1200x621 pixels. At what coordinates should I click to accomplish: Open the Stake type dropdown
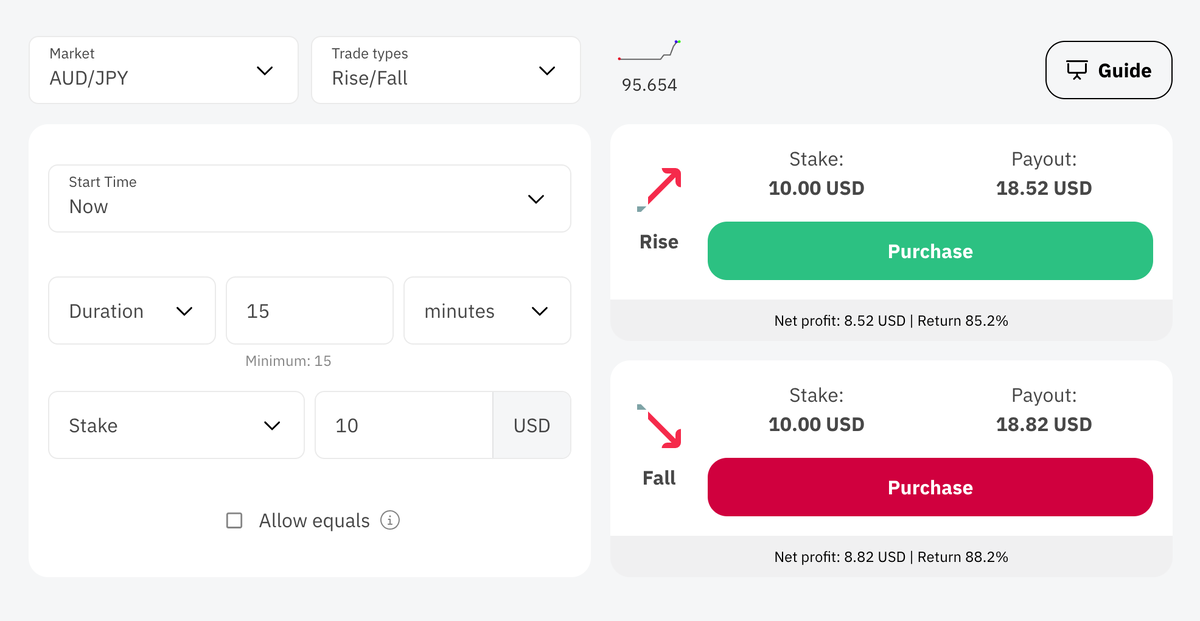(x=176, y=425)
